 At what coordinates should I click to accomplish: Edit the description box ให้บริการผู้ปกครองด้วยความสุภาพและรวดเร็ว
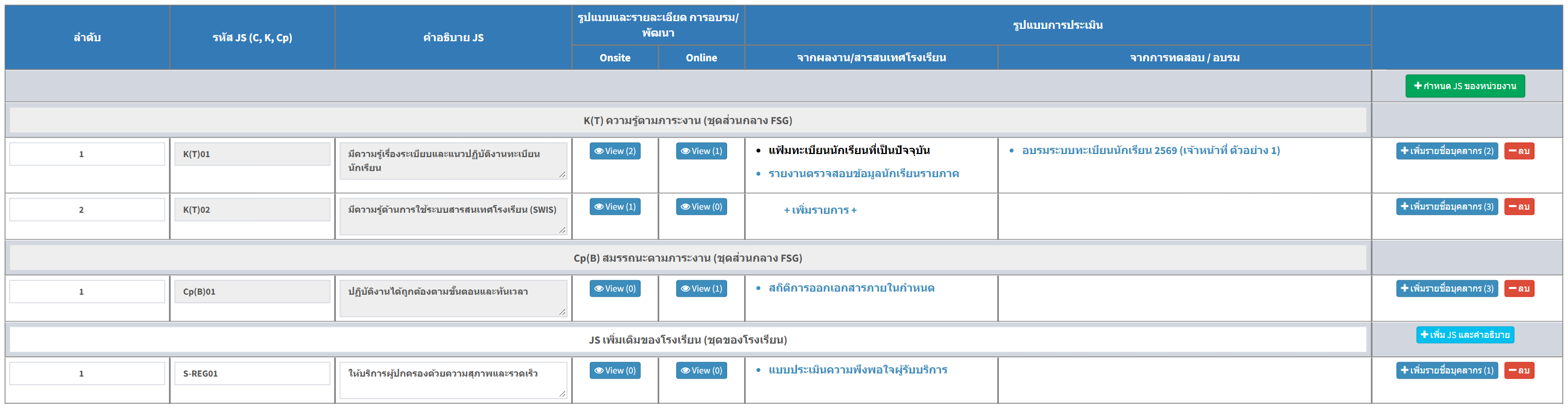[453, 380]
